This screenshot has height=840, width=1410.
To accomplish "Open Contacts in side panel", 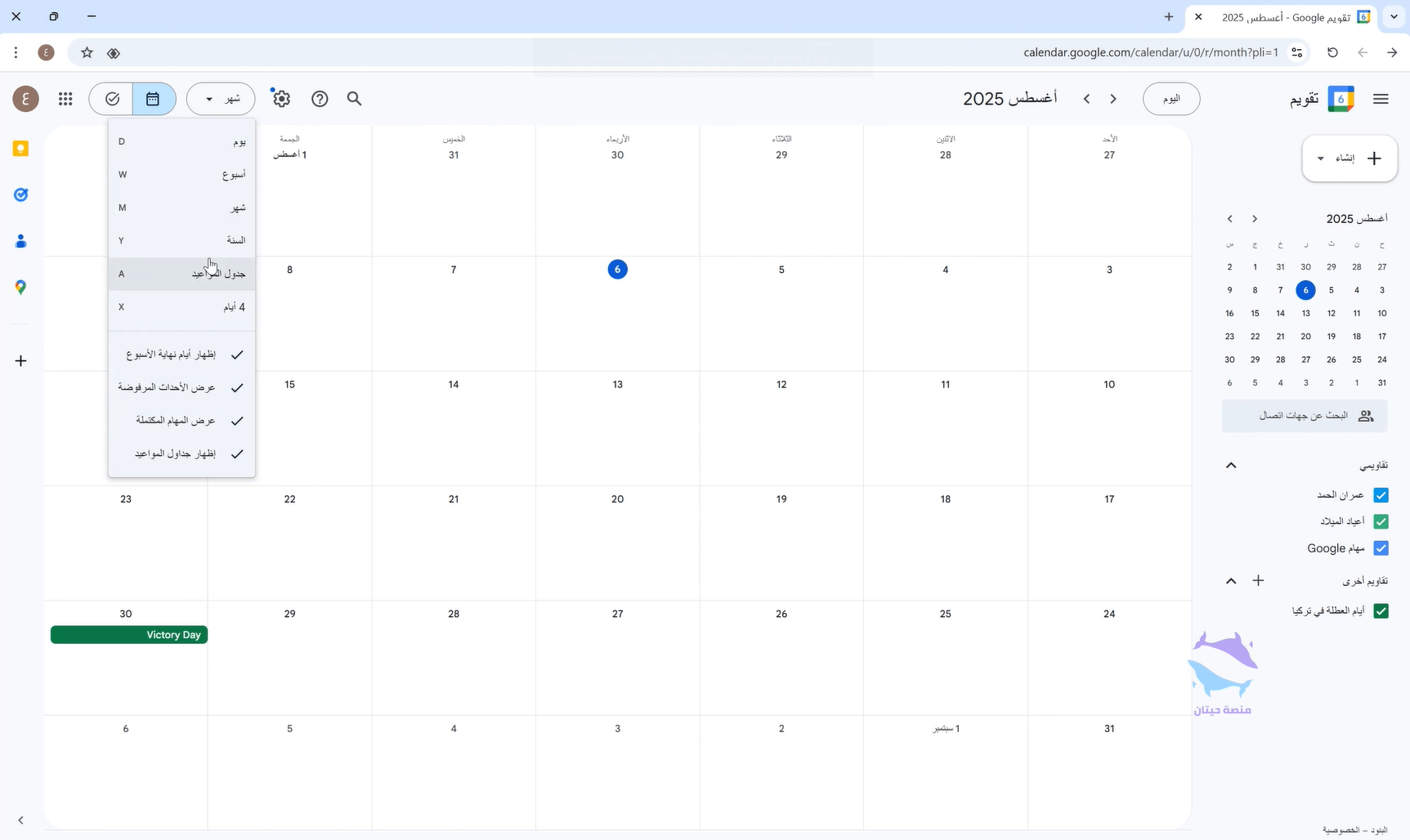I will coord(21,241).
